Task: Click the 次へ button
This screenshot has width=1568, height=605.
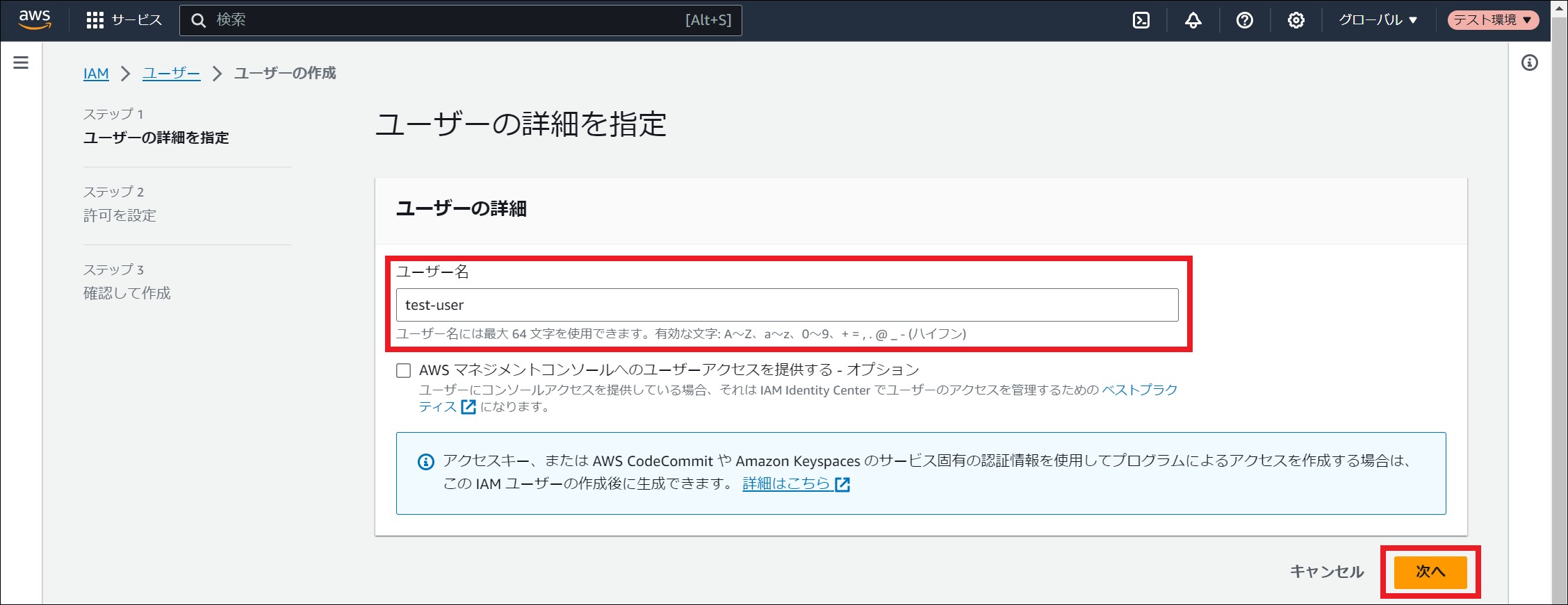Action: [x=1430, y=572]
